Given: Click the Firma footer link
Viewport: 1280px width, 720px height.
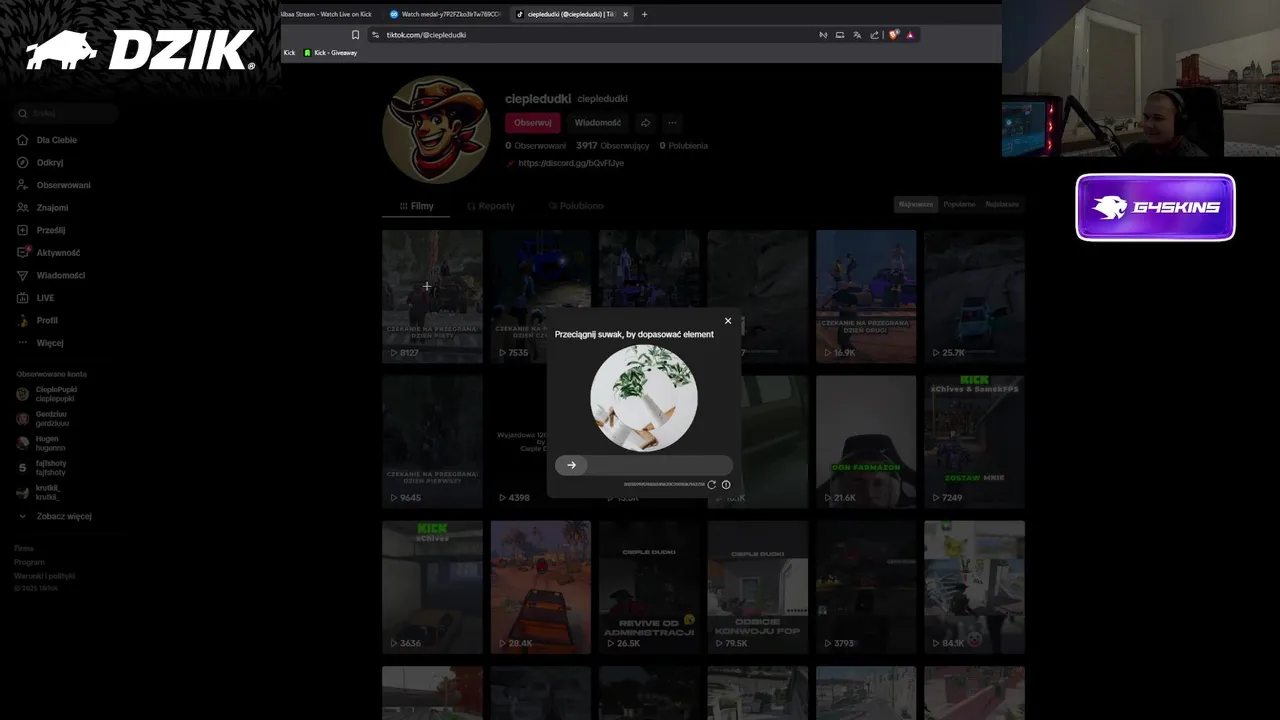Looking at the screenshot, I should (24, 548).
